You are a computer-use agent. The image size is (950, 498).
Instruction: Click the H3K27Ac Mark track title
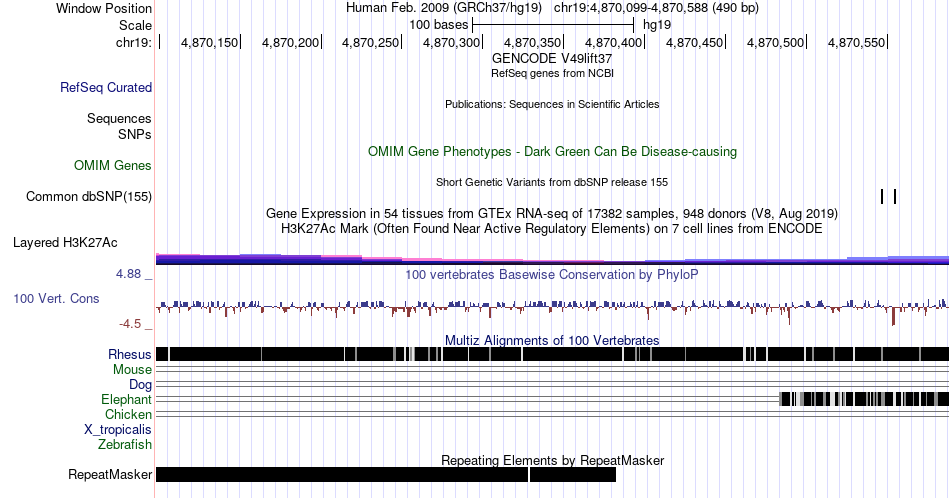pyautogui.click(x=552, y=228)
